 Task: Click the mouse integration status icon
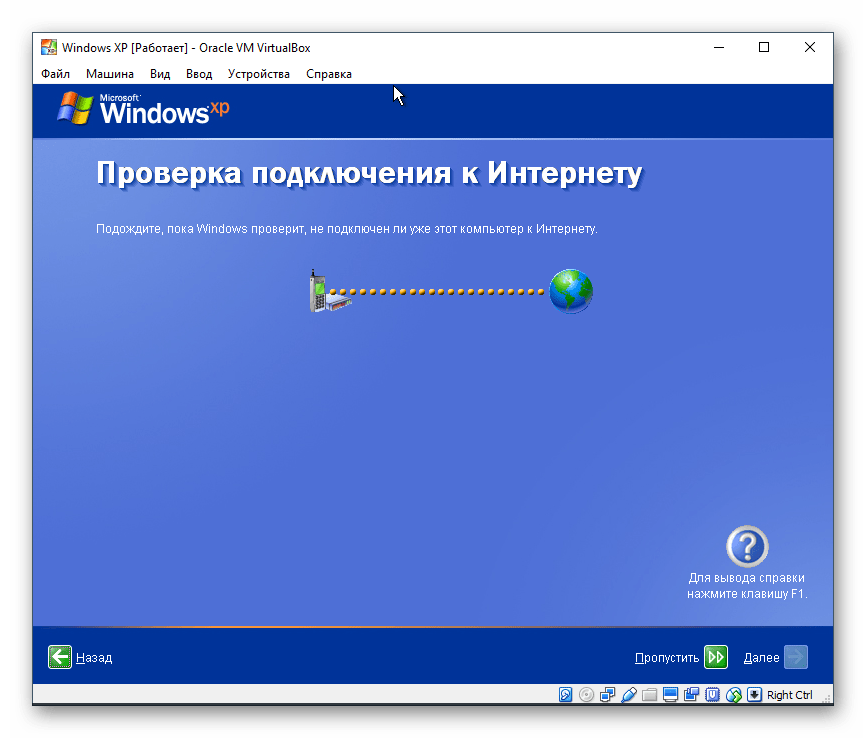[733, 694]
